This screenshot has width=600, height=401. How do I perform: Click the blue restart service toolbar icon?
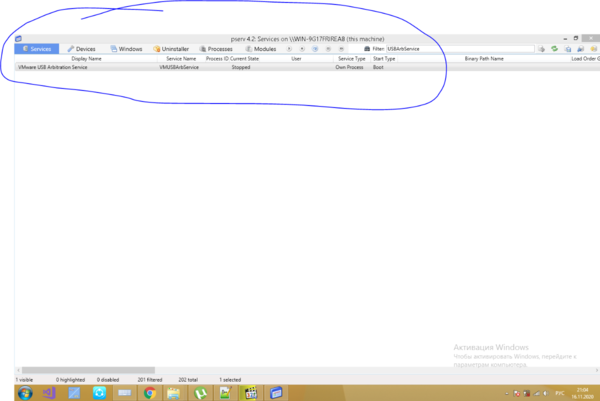(x=315, y=49)
